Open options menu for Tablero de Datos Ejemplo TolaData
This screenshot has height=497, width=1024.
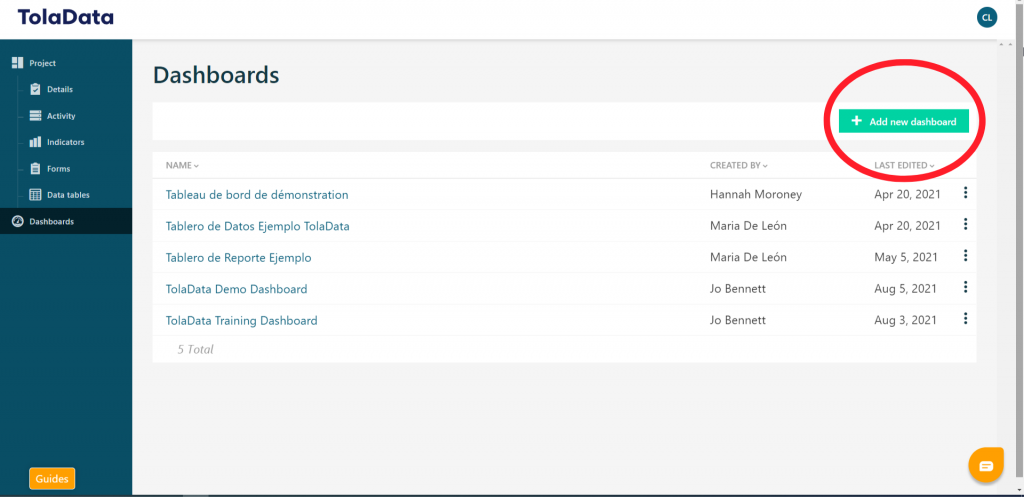point(965,224)
